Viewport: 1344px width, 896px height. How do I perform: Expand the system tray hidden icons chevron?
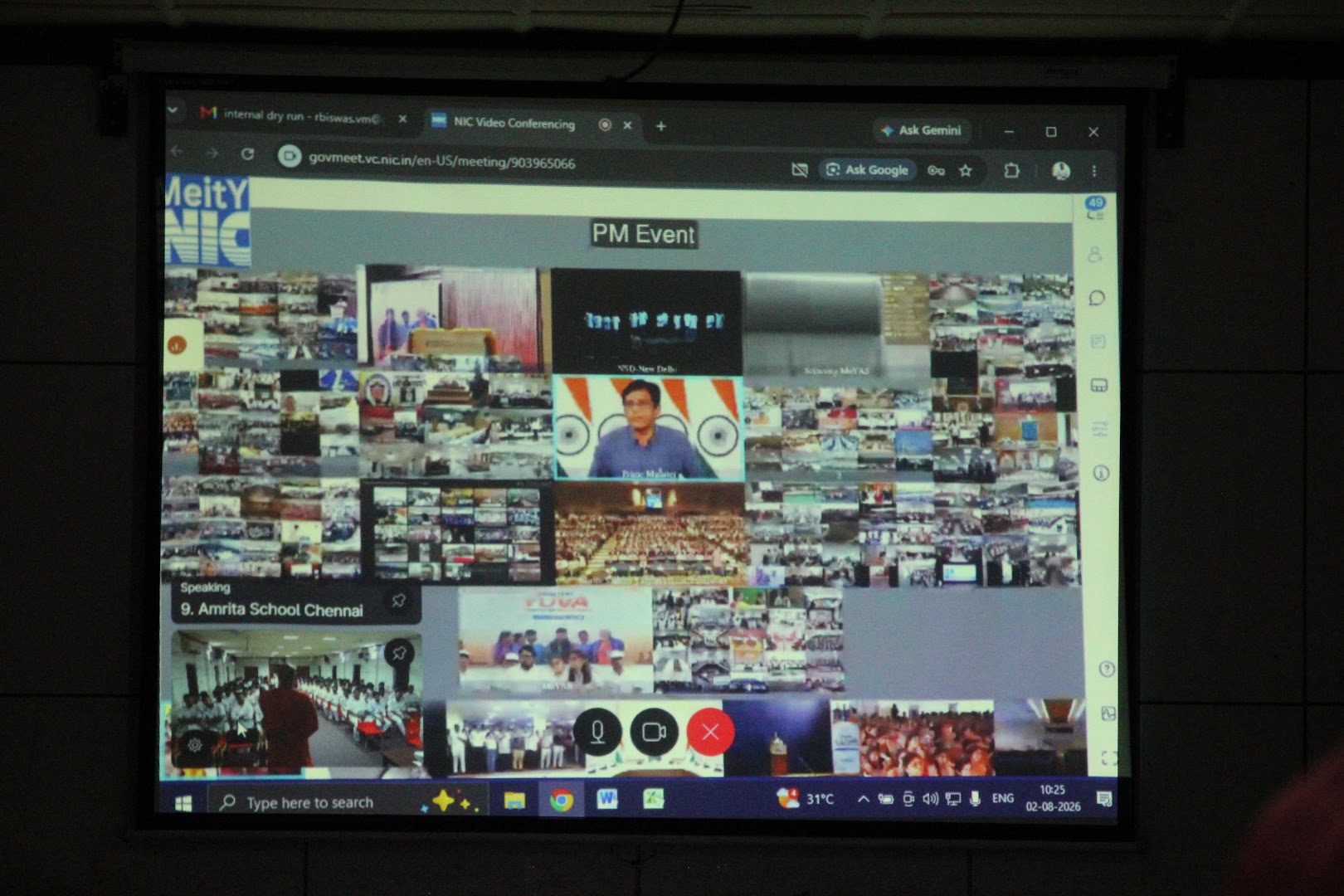pos(863,799)
